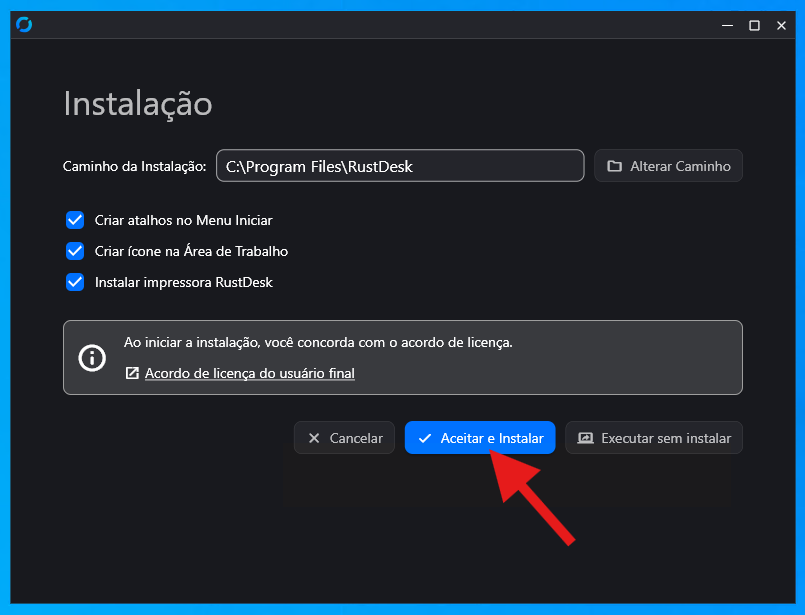This screenshot has height=615, width=805.
Task: Click the RustDesk logo in title bar
Action: point(24,25)
